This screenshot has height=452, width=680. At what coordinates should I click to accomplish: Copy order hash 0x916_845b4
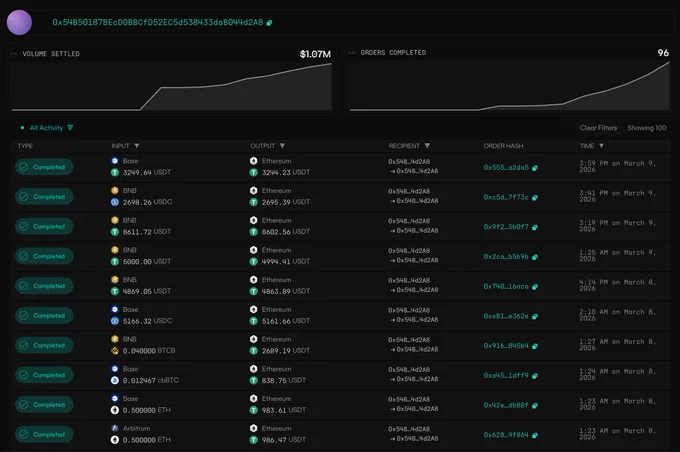535,346
